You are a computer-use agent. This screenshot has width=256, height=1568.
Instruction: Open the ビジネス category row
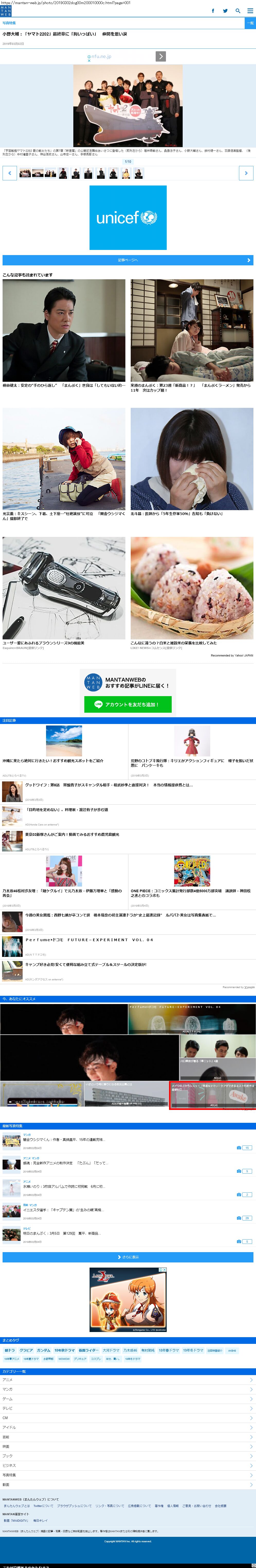click(128, 1465)
